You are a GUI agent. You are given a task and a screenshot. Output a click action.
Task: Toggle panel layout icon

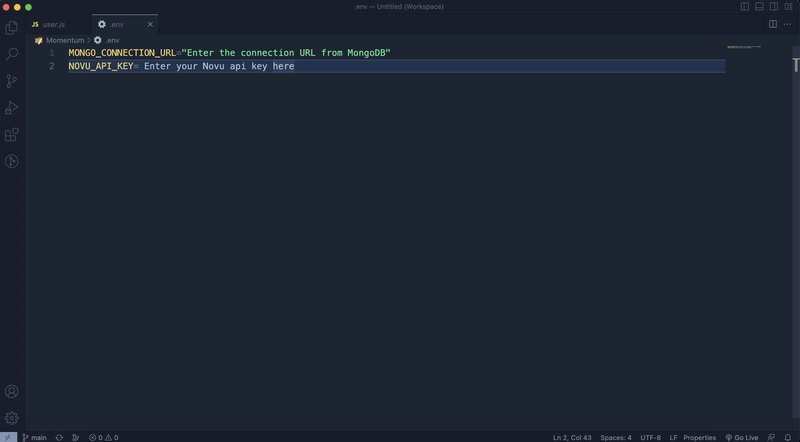(x=759, y=7)
